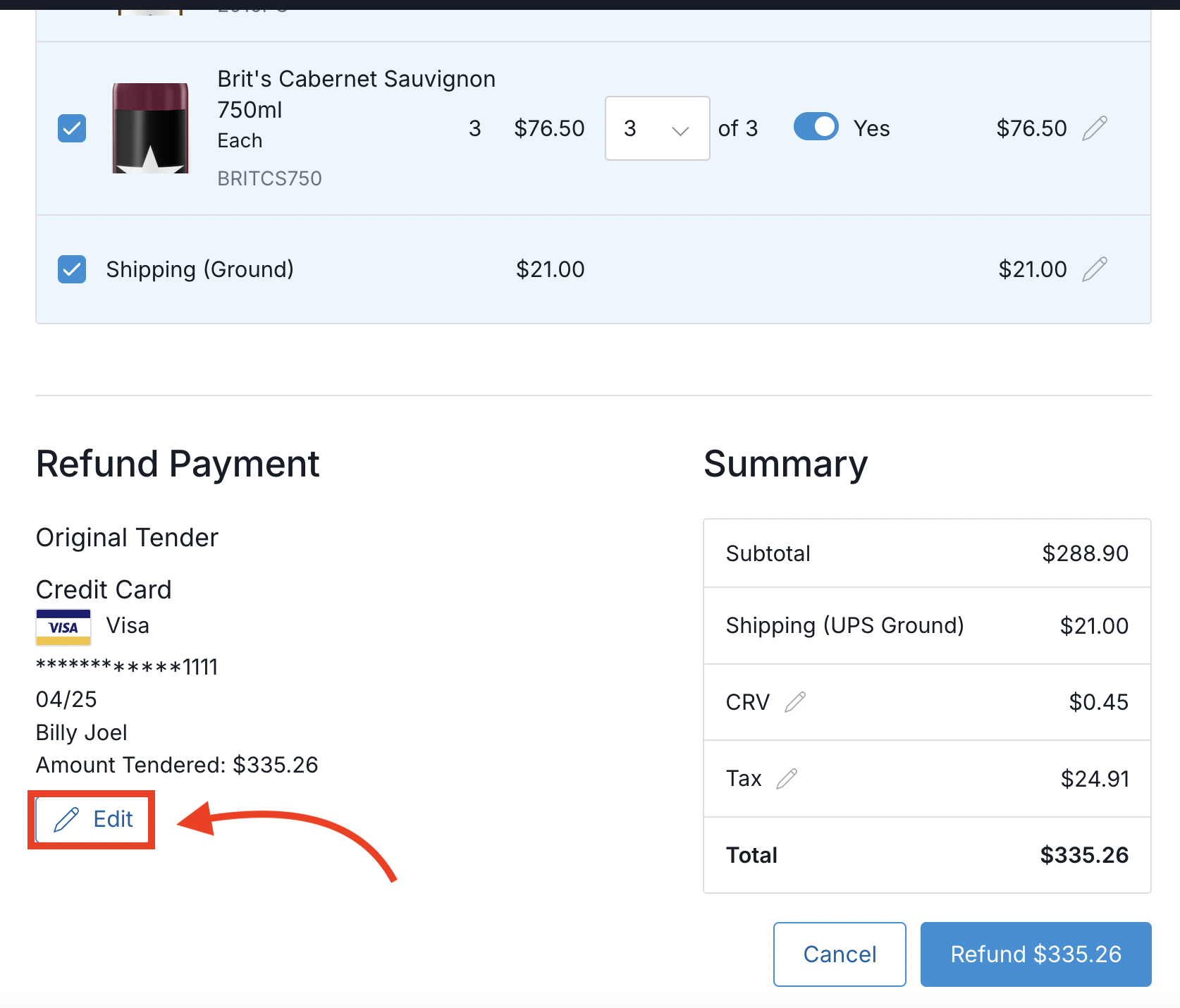The height and width of the screenshot is (1008, 1180).
Task: Expand the quantity selector showing 3
Action: tap(656, 128)
